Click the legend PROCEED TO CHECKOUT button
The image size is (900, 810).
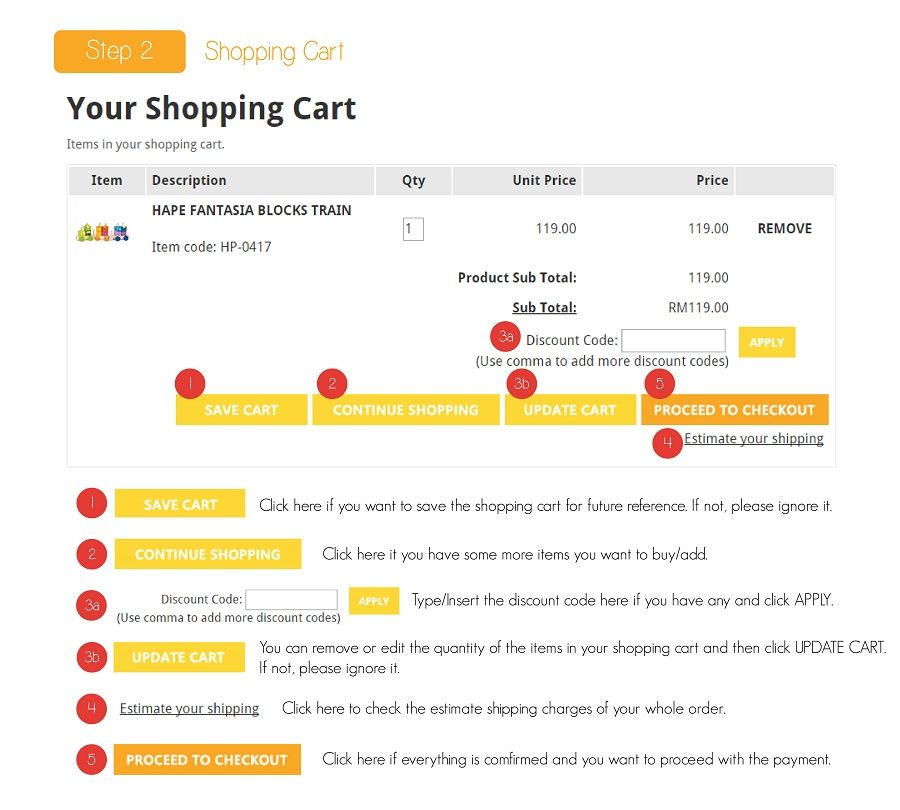(207, 759)
